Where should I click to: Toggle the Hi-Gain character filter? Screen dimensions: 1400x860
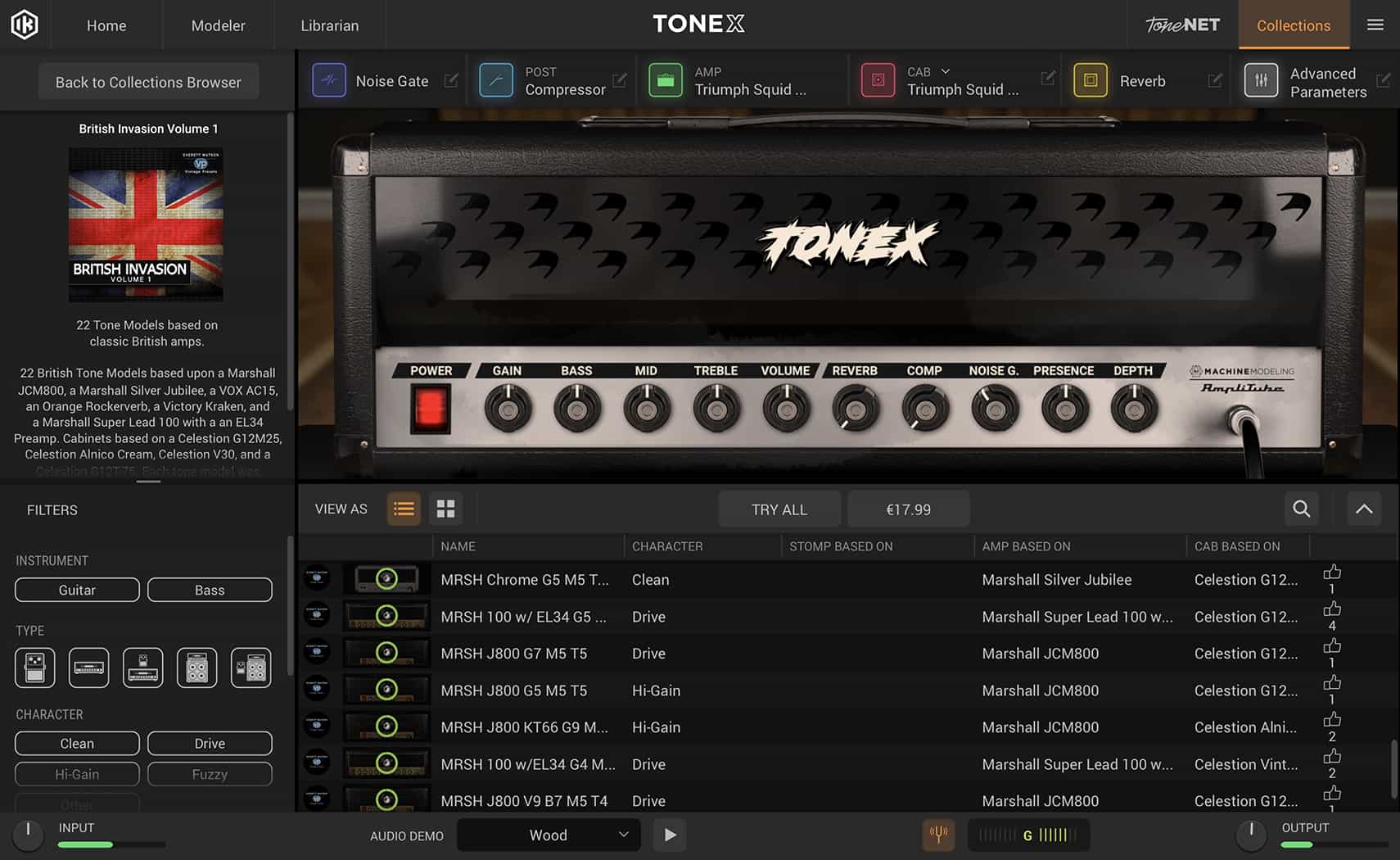[x=77, y=774]
